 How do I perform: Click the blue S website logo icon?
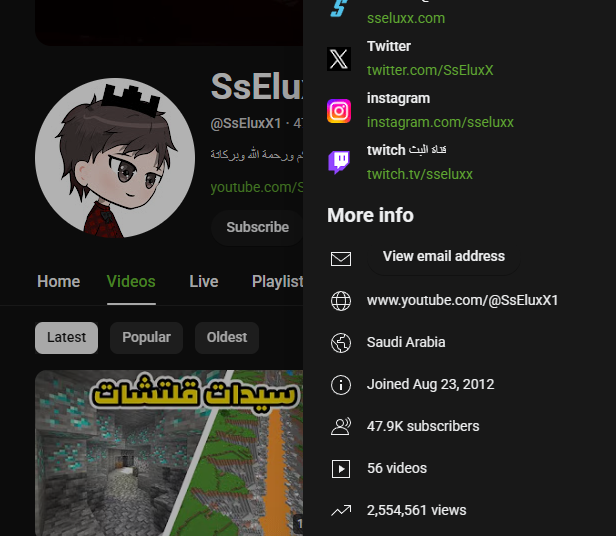tap(339, 9)
